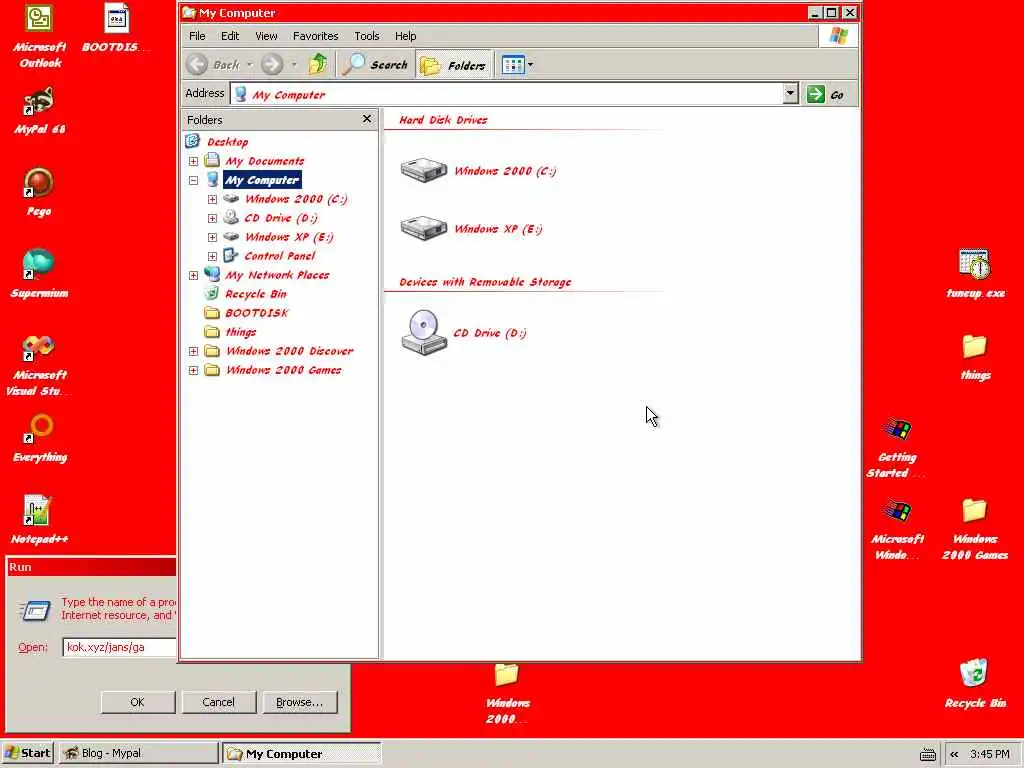Select Desktop in folder tree
This screenshot has height=768, width=1024.
click(x=227, y=142)
